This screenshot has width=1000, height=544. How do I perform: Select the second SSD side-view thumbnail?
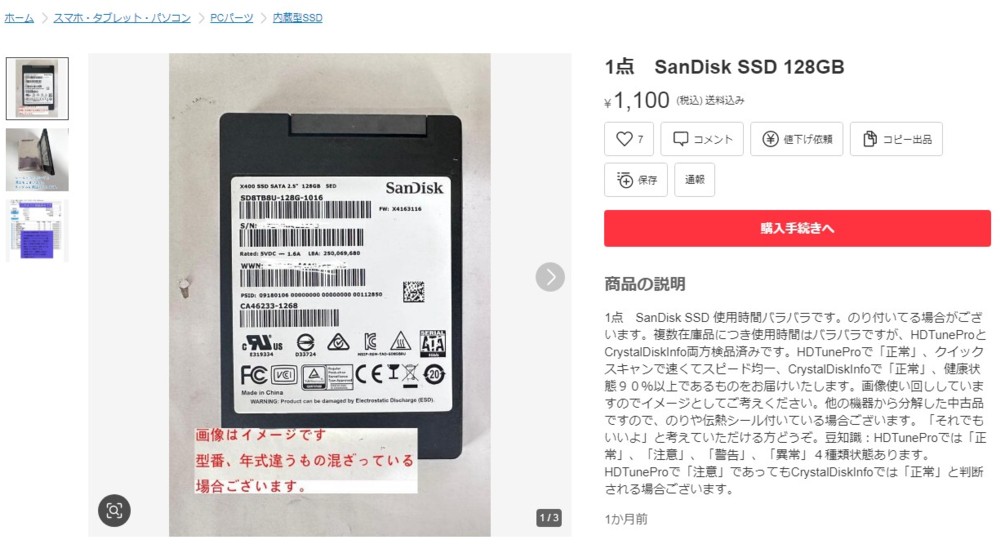(x=37, y=159)
